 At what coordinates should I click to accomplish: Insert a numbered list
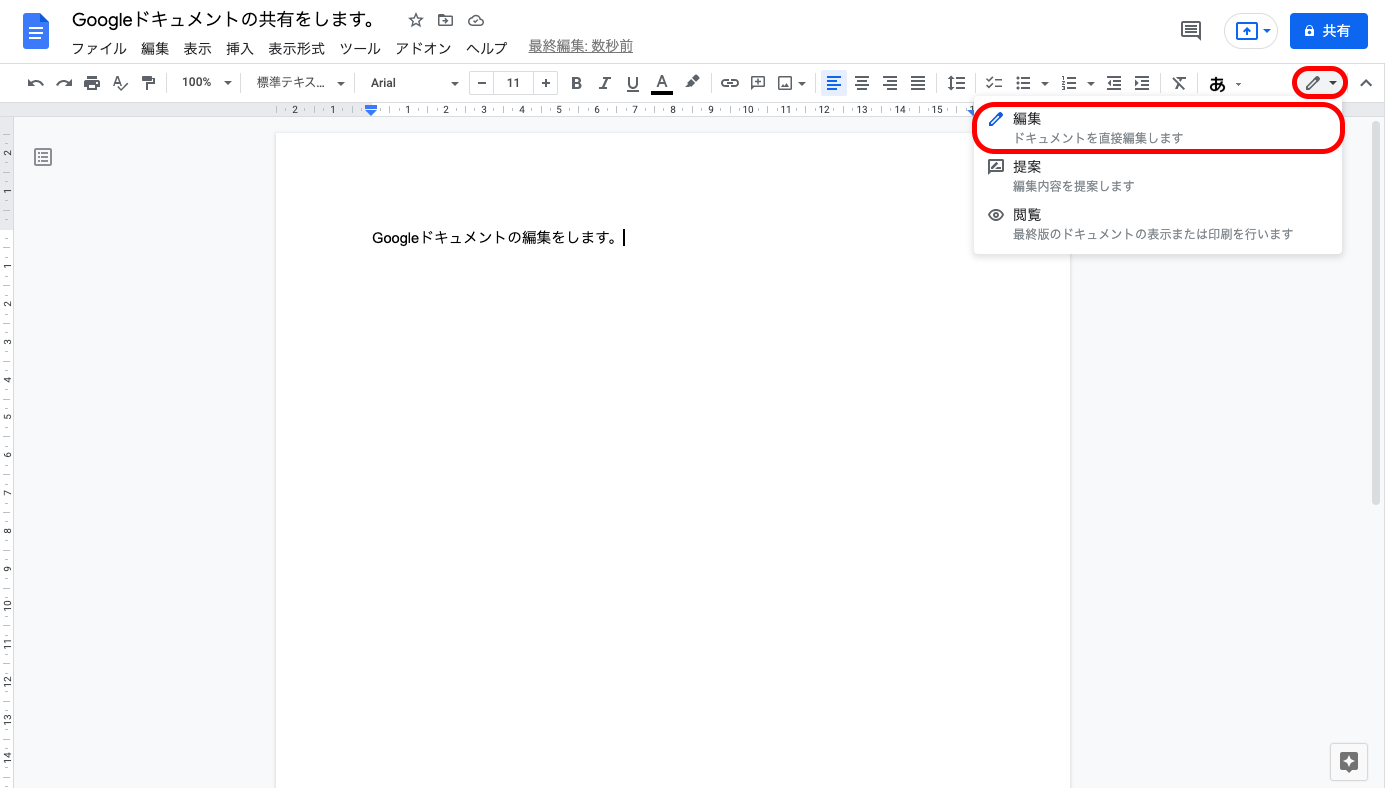pos(1069,83)
